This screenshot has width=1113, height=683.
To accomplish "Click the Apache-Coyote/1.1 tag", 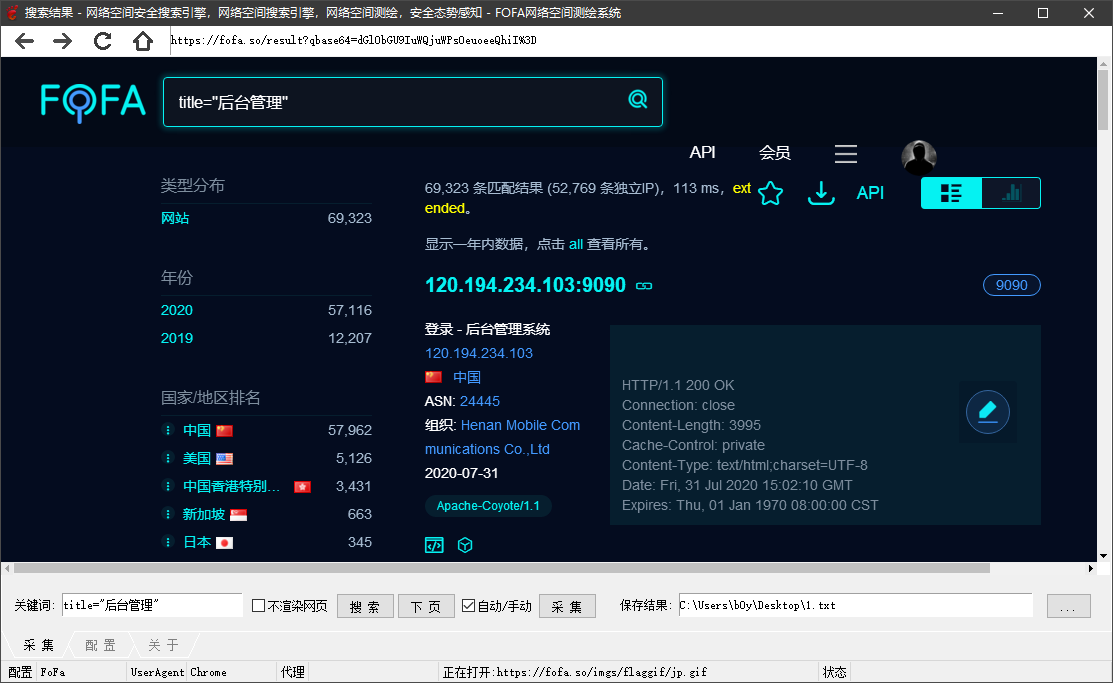I will click(x=488, y=506).
